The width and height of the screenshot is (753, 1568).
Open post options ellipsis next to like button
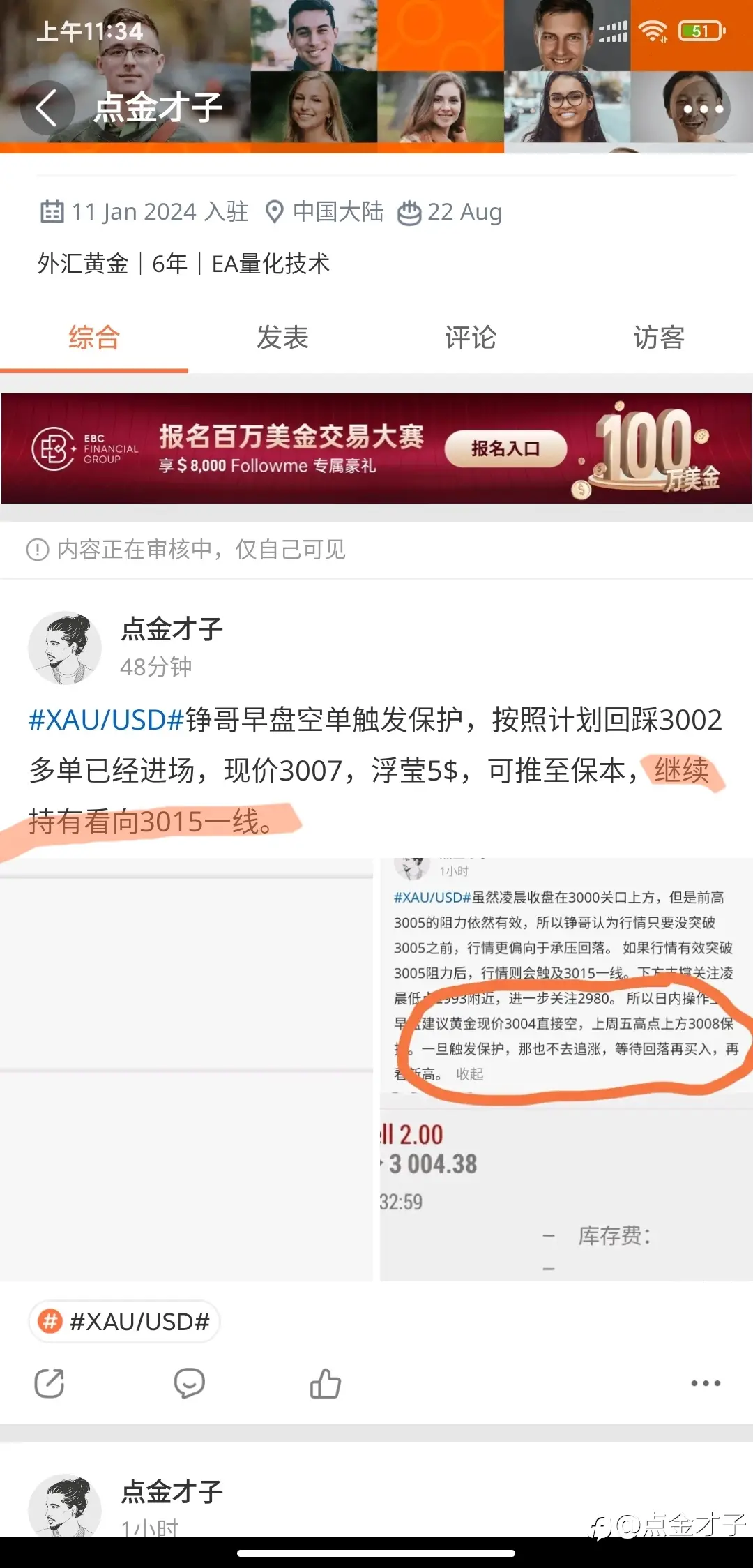pos(706,1383)
